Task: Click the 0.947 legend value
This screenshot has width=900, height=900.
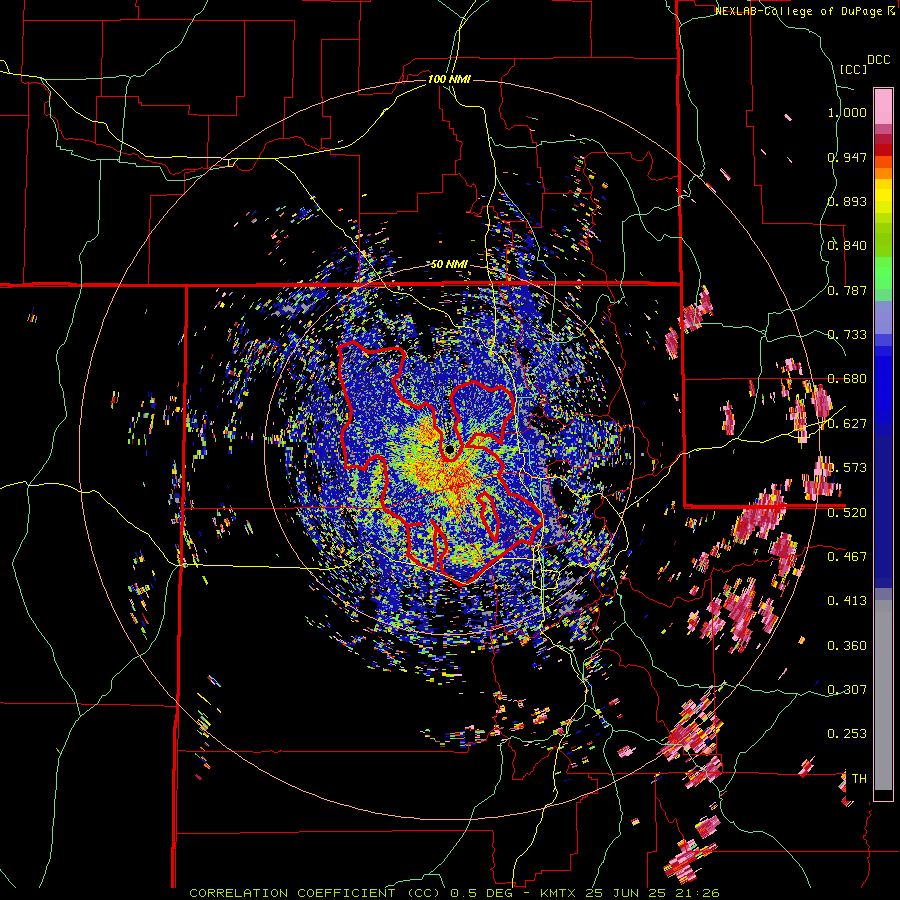Action: pyautogui.click(x=847, y=157)
